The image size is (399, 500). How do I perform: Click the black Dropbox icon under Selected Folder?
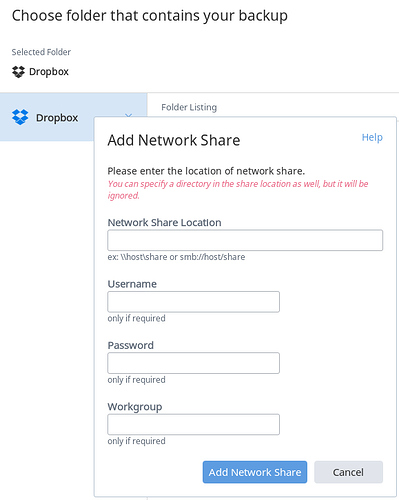tap(18, 72)
